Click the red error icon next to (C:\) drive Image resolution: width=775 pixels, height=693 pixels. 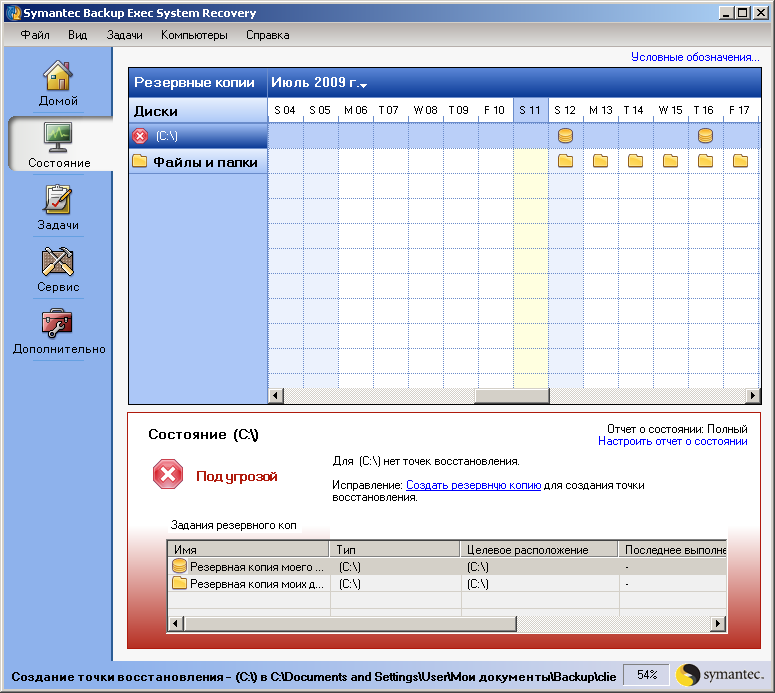click(140, 135)
